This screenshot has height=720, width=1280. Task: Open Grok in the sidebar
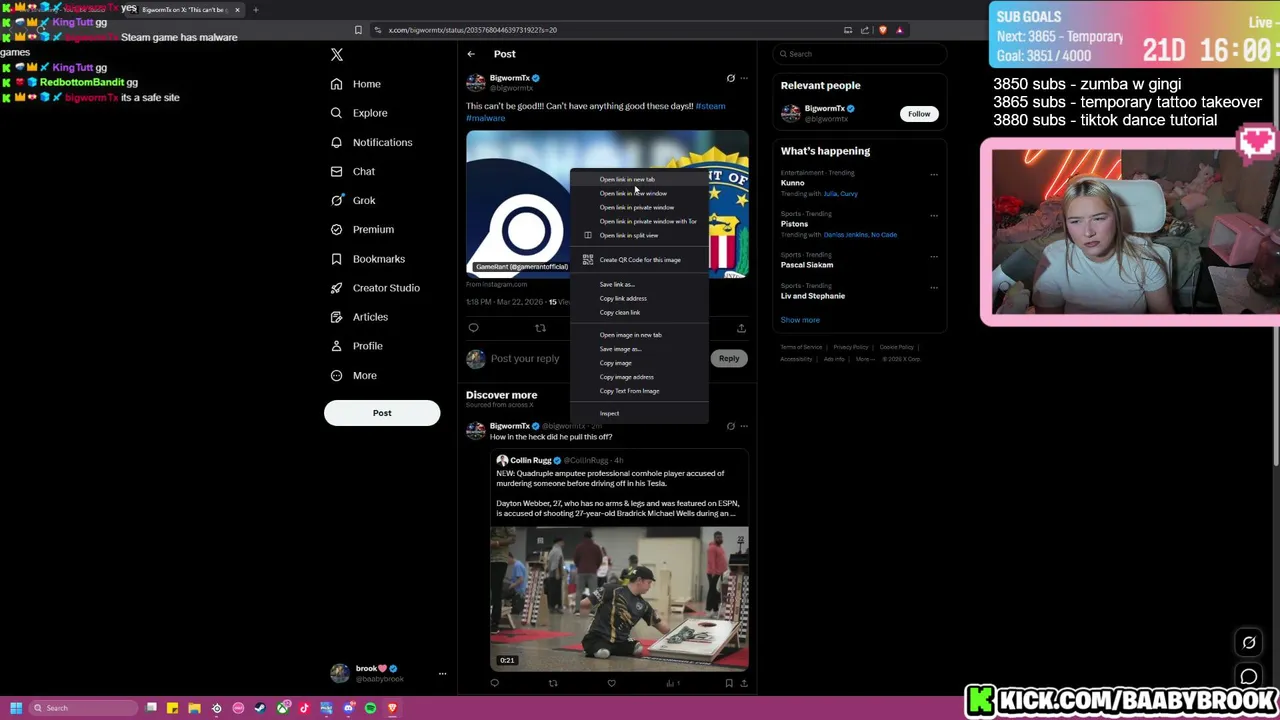(352, 200)
